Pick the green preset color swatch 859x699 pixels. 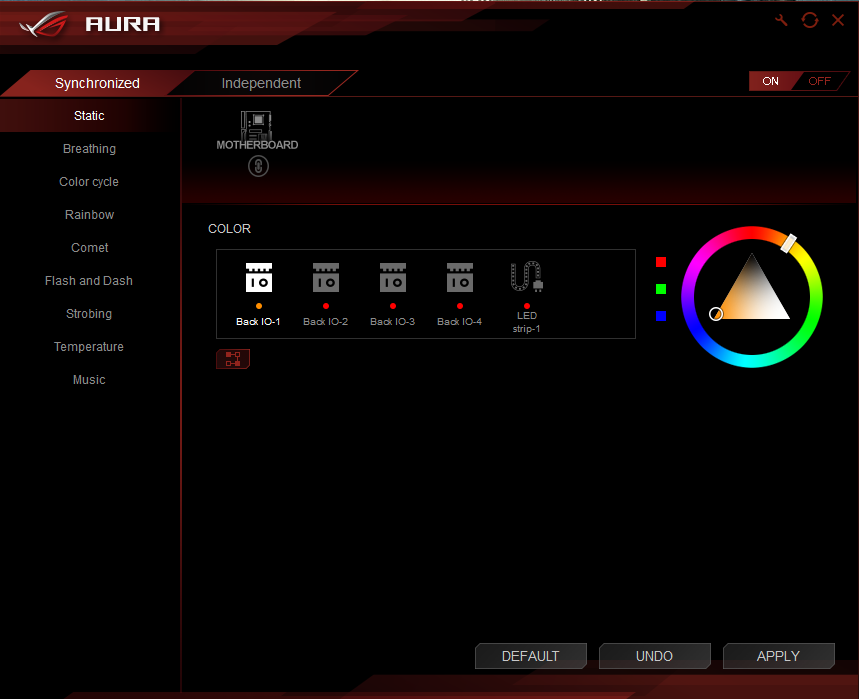(661, 289)
